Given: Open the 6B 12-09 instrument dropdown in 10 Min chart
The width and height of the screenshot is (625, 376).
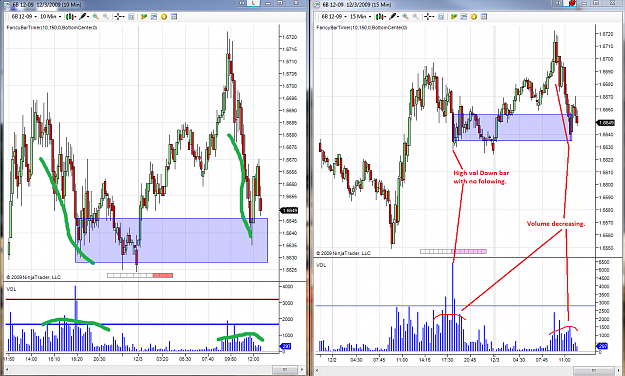Looking at the screenshot, I should (x=24, y=17).
